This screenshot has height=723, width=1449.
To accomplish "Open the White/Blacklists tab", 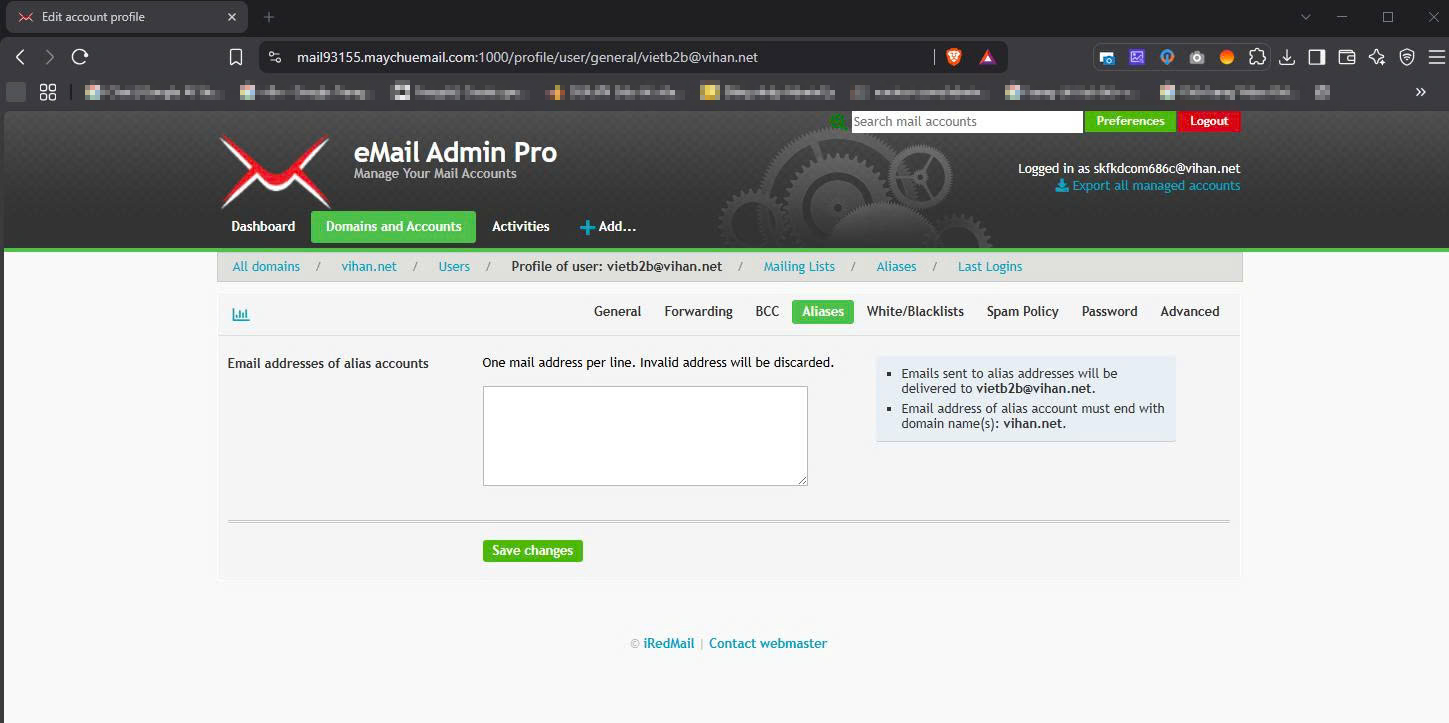I will [x=915, y=312].
